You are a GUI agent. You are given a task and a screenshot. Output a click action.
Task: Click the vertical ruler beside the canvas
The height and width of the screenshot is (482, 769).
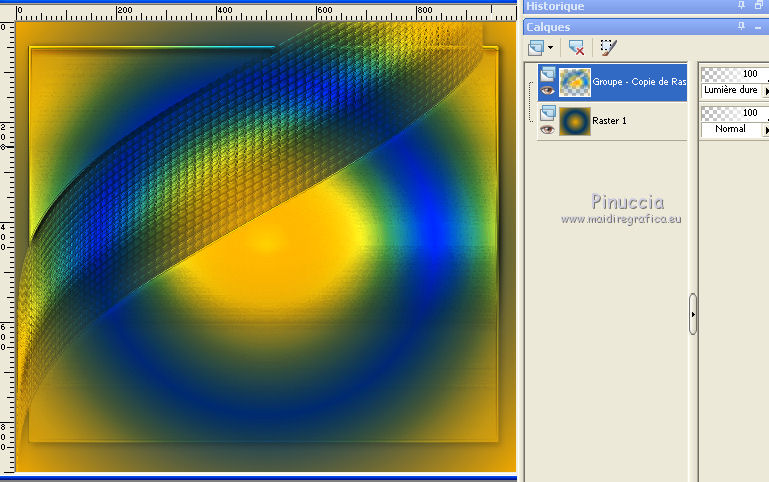[7, 247]
